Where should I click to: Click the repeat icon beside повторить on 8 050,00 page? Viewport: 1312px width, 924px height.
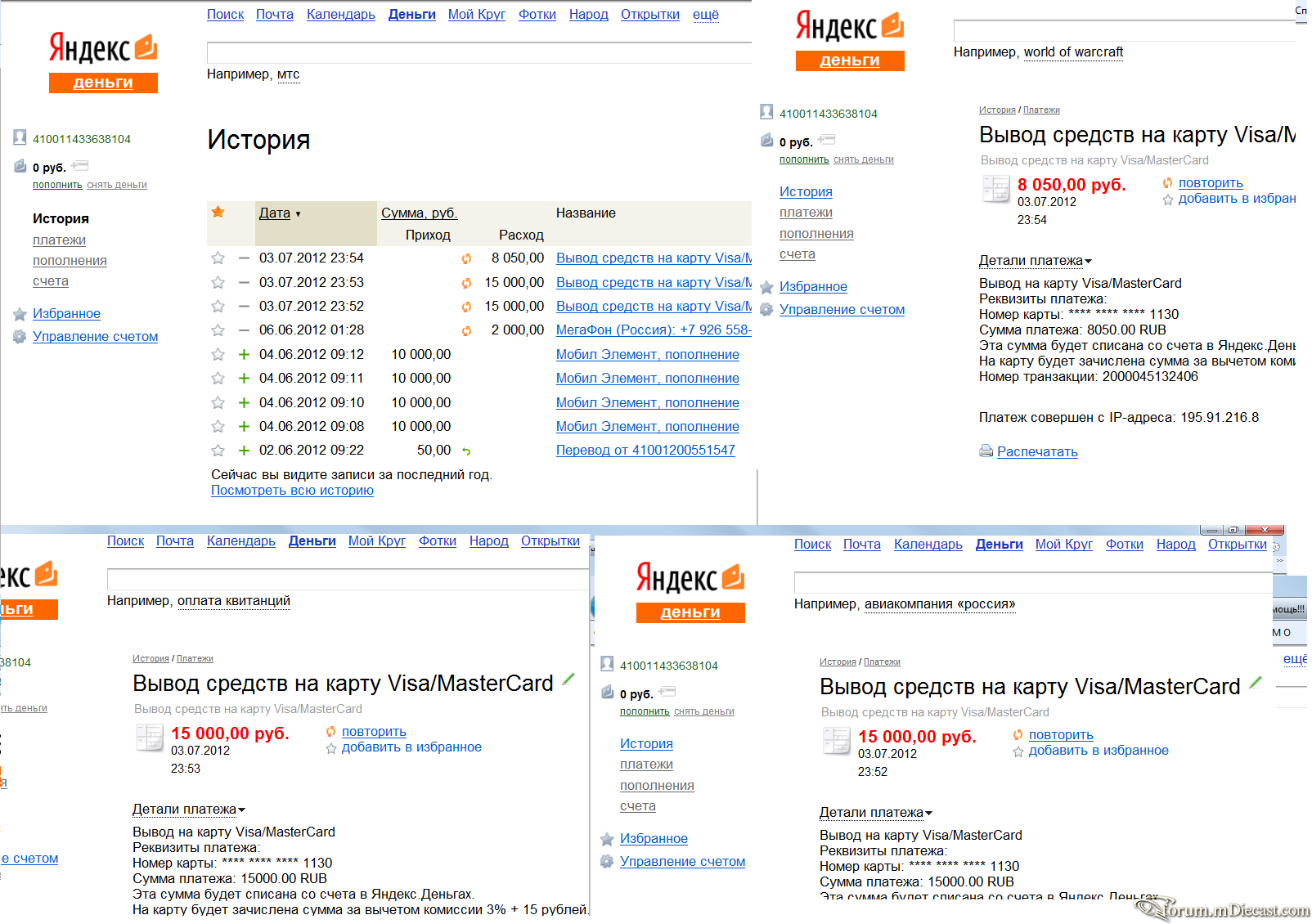tap(1167, 183)
